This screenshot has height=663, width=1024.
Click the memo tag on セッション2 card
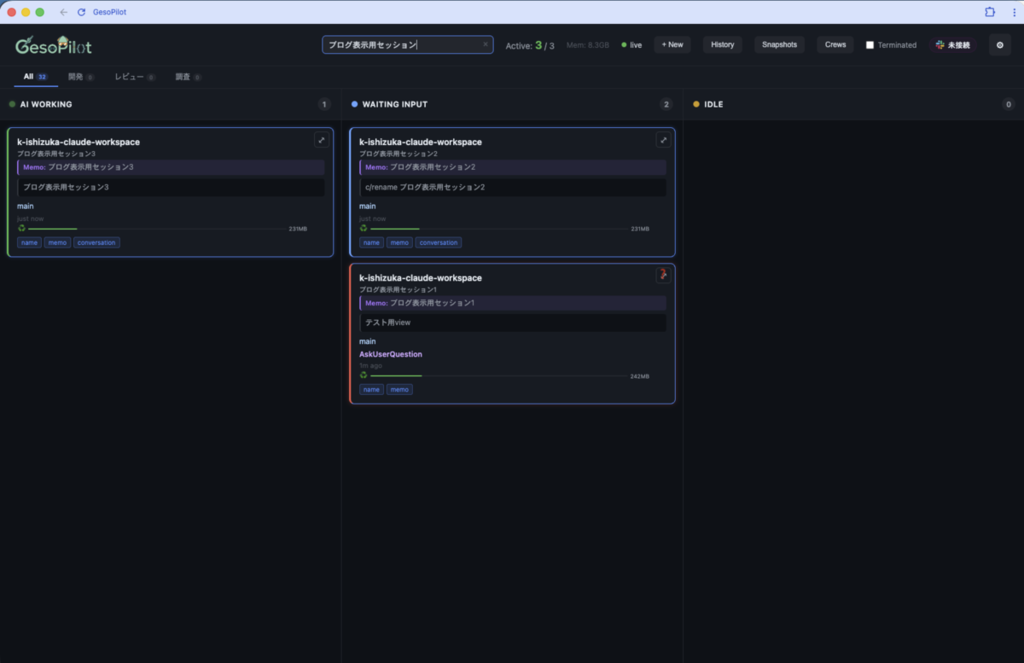[400, 242]
